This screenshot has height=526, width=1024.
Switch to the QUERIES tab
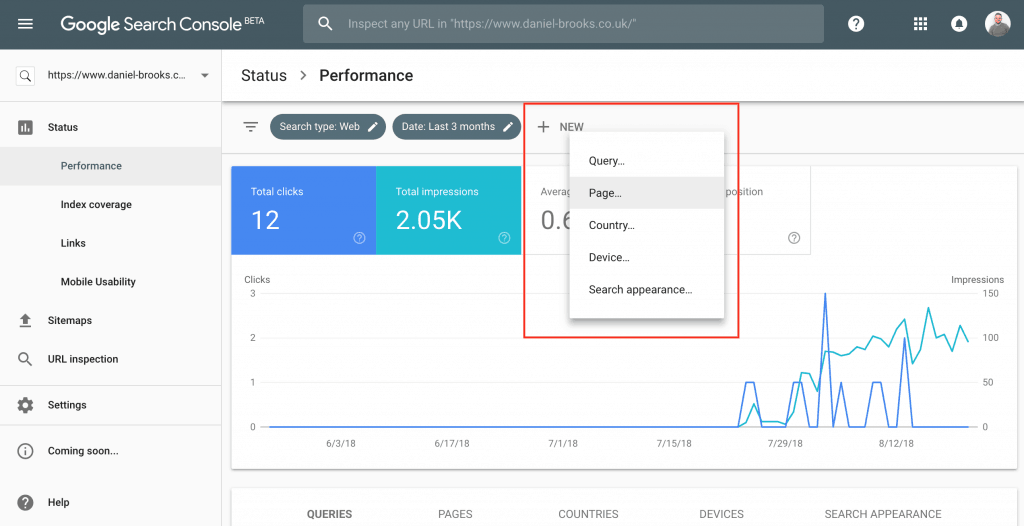(329, 514)
